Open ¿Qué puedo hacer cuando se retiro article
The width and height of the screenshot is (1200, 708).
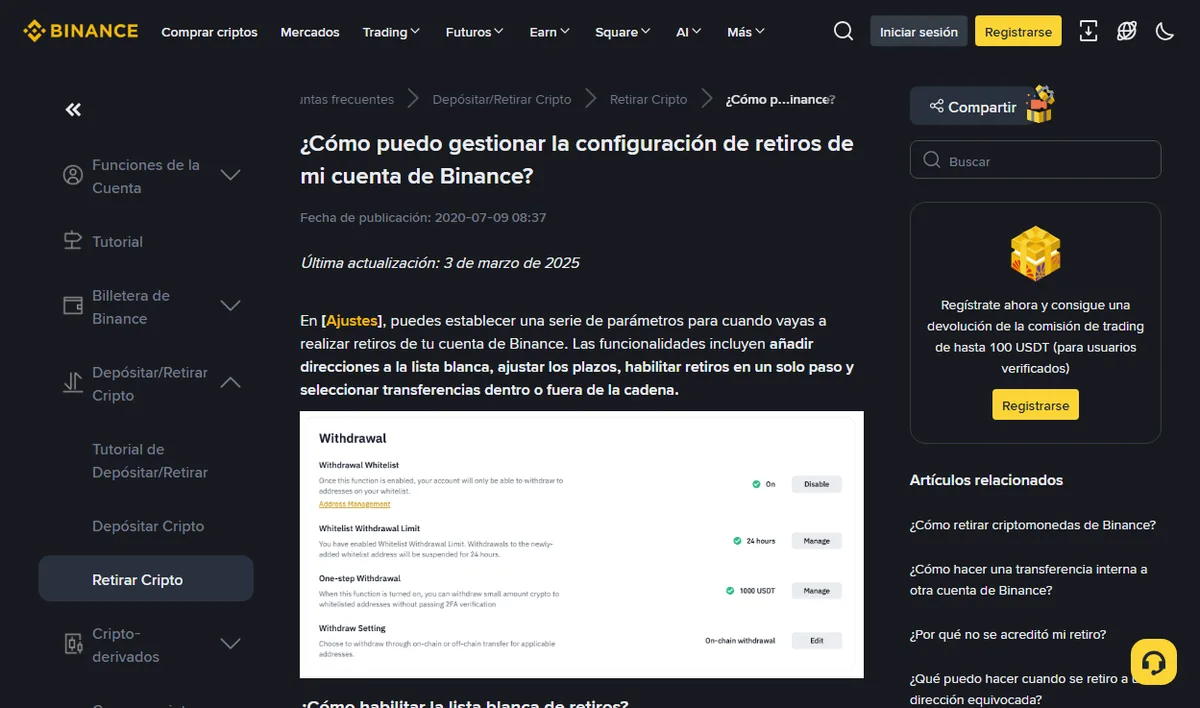[1020, 689]
